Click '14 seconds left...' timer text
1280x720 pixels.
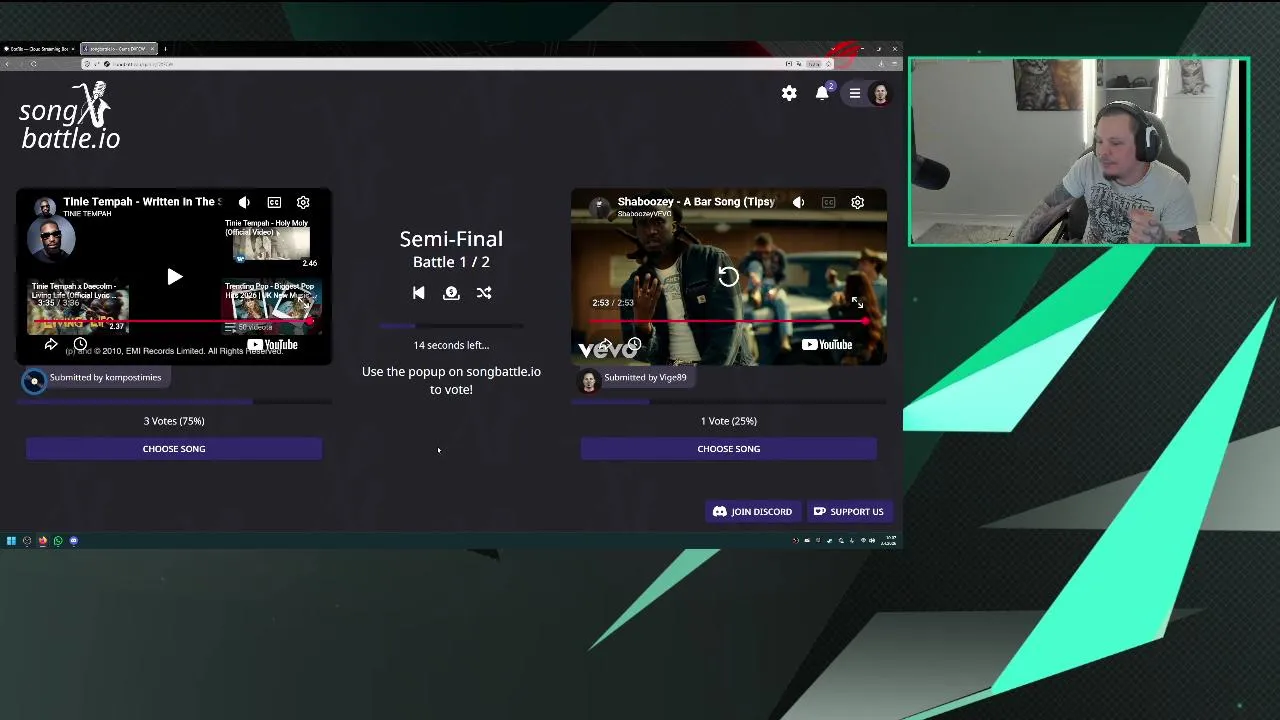451,345
